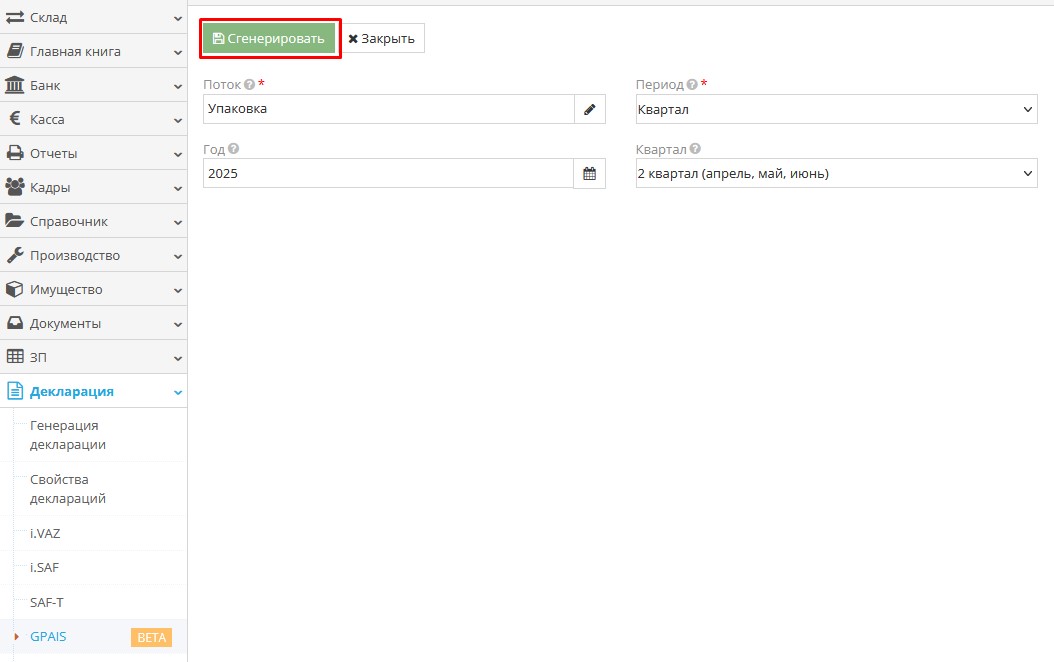Open the Квартал dropdown selector
1054x662 pixels.
pyautogui.click(x=836, y=174)
